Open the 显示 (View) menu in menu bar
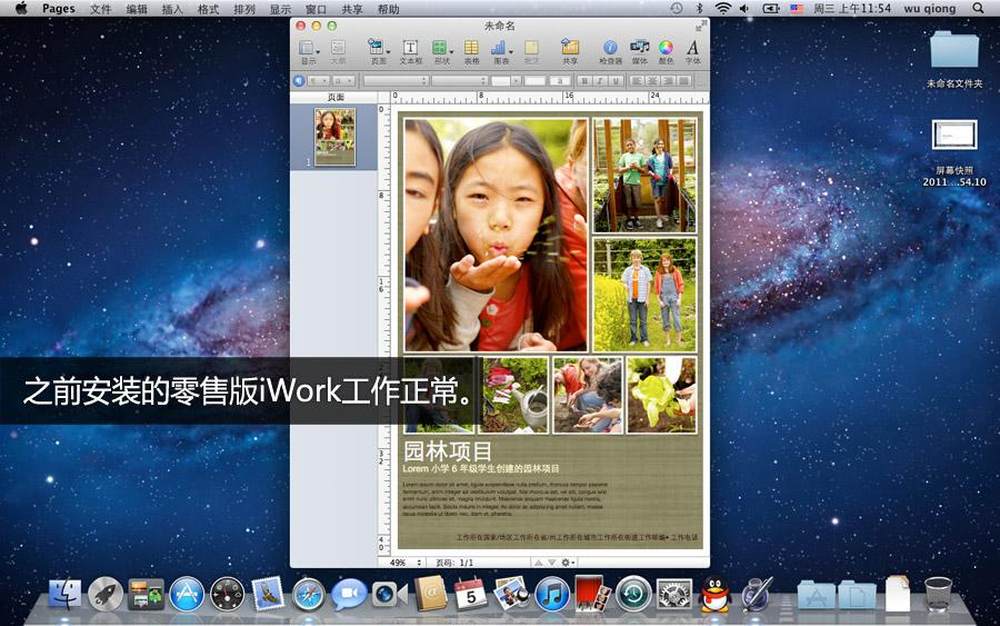1000x626 pixels. [280, 8]
